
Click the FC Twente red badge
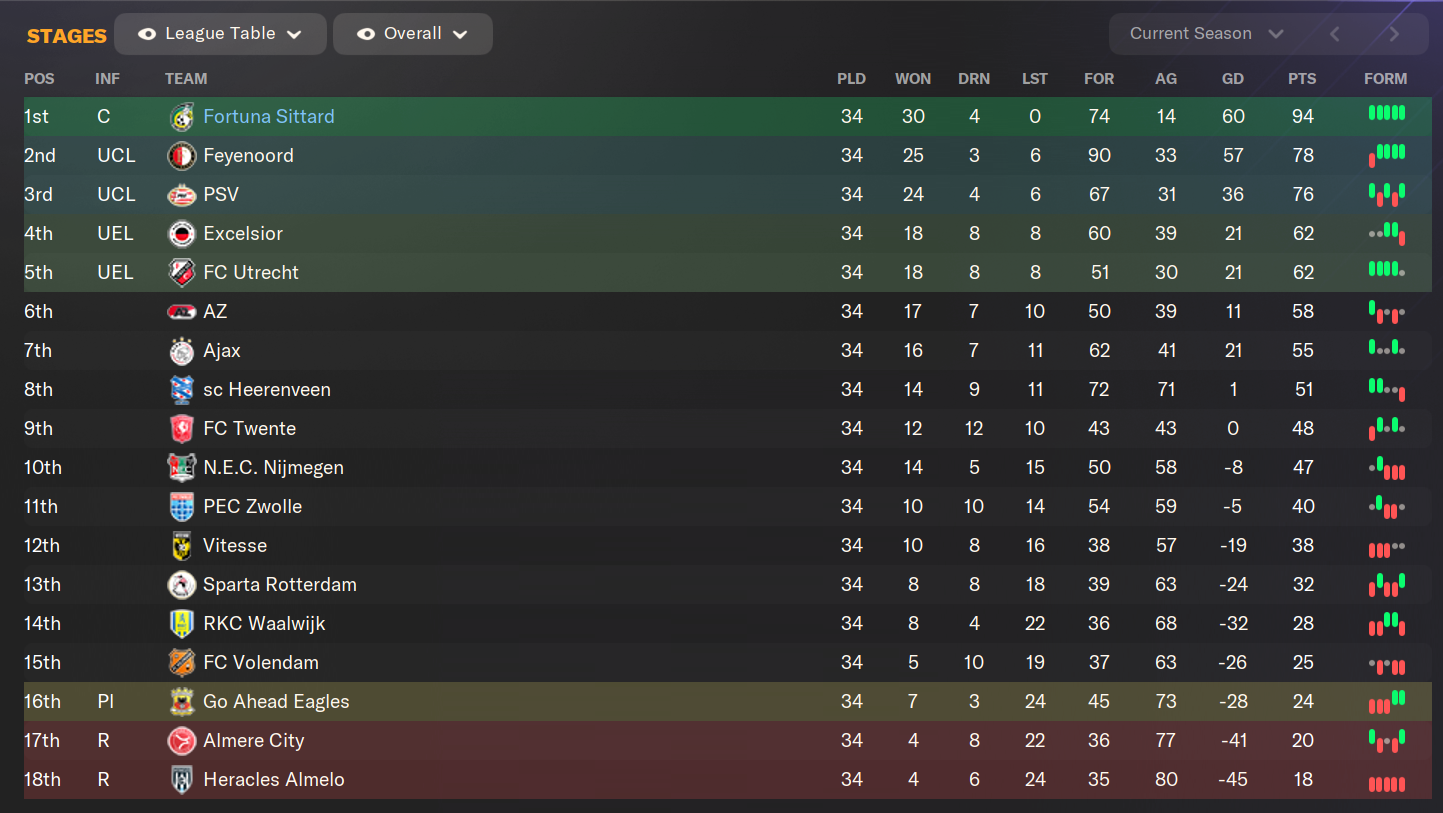[x=181, y=429]
